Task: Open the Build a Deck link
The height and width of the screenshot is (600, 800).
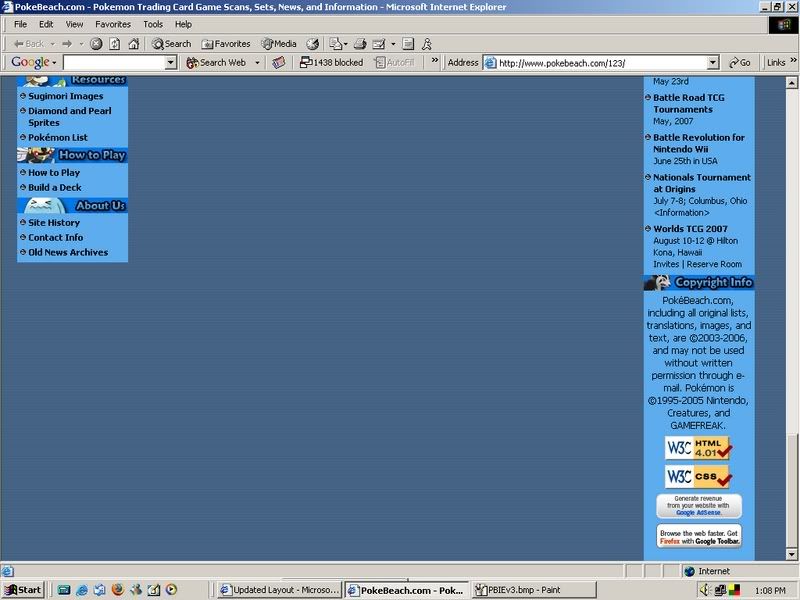Action: click(55, 187)
